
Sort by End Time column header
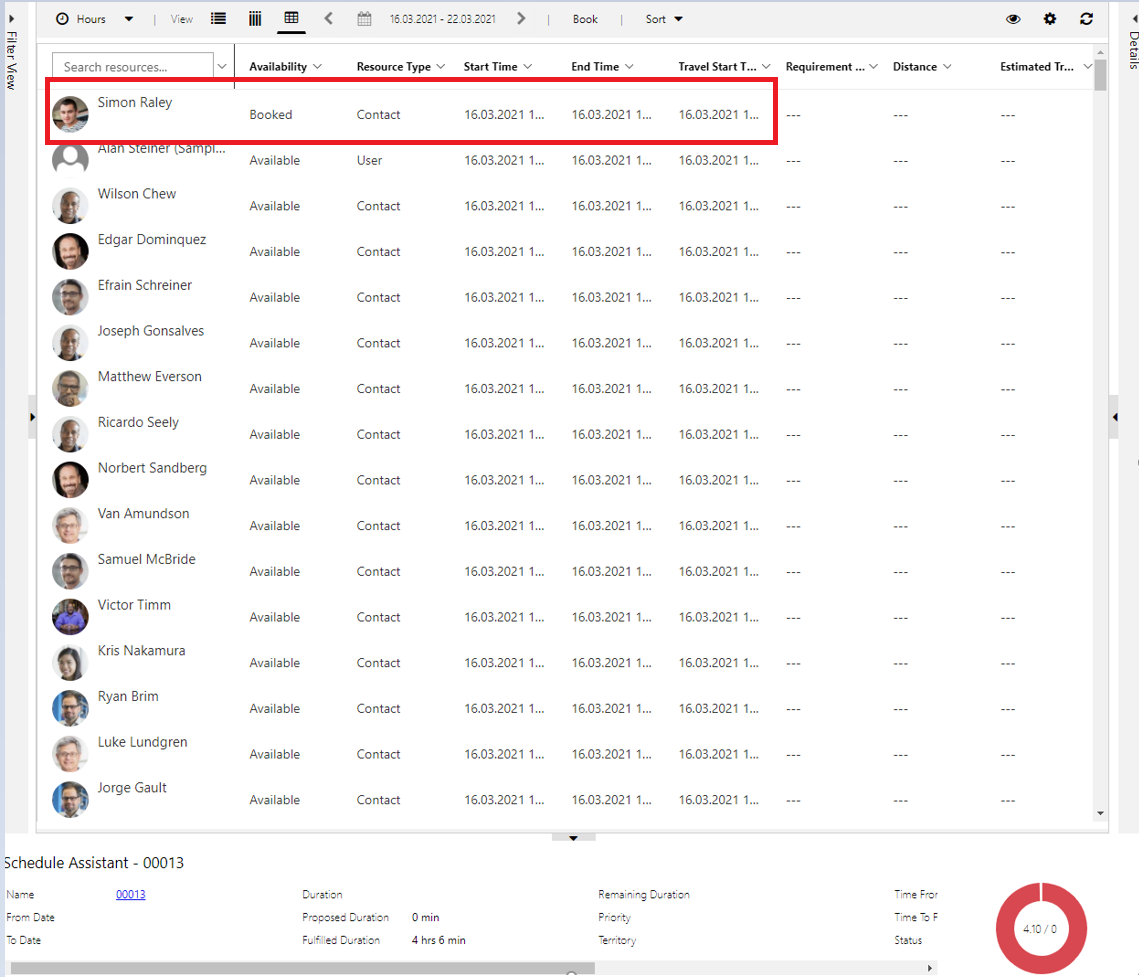pos(602,67)
